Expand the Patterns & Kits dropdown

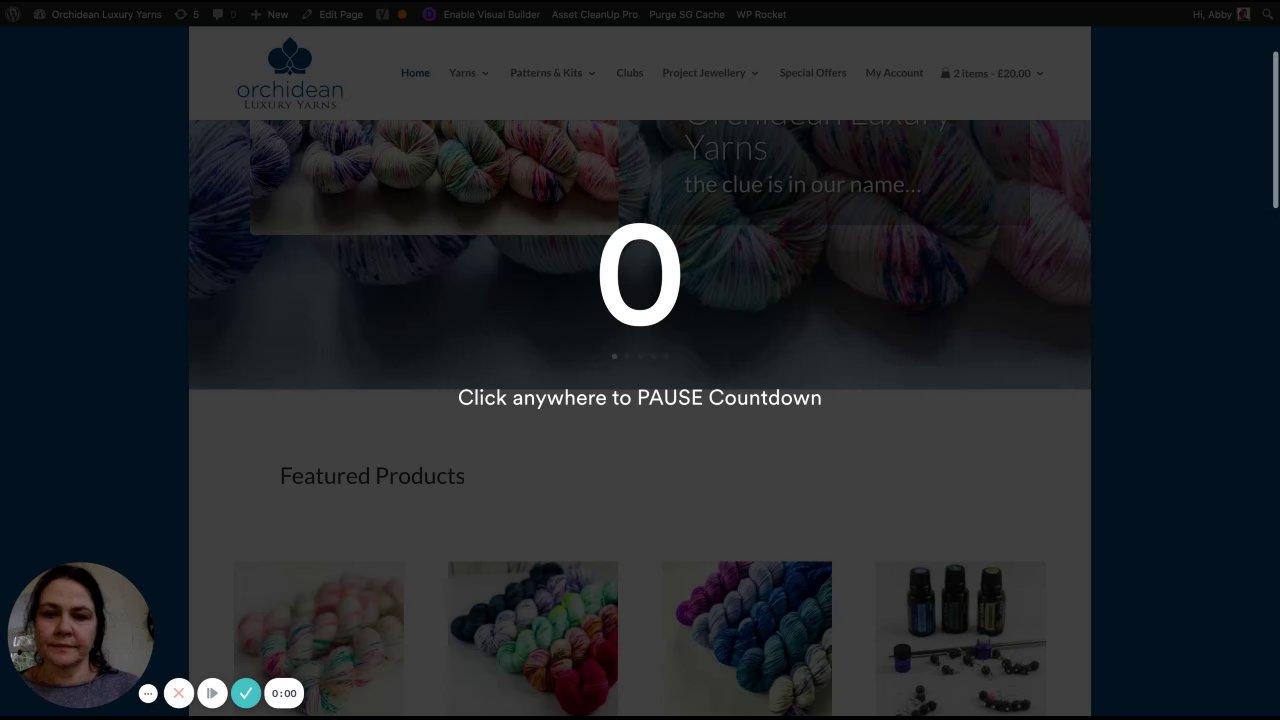coord(553,73)
